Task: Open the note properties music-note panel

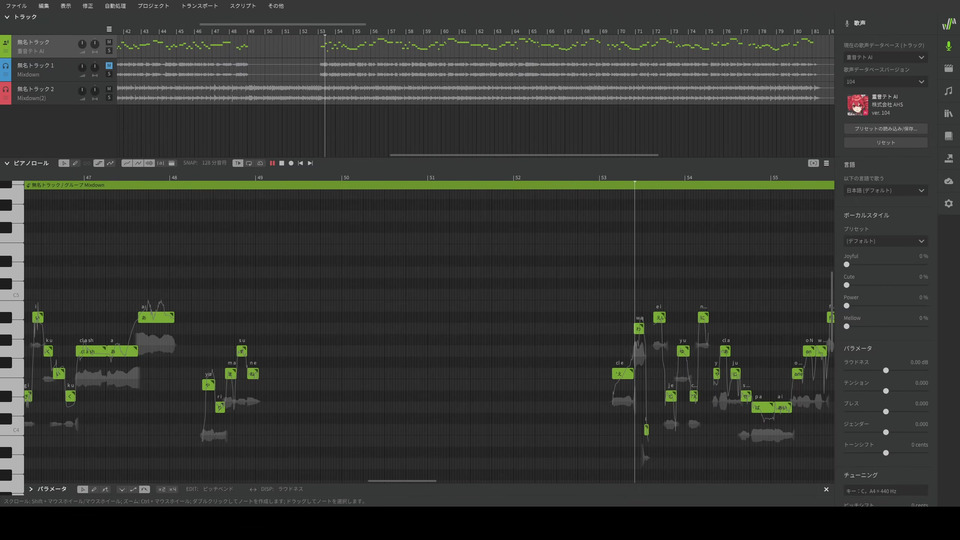Action: [948, 91]
